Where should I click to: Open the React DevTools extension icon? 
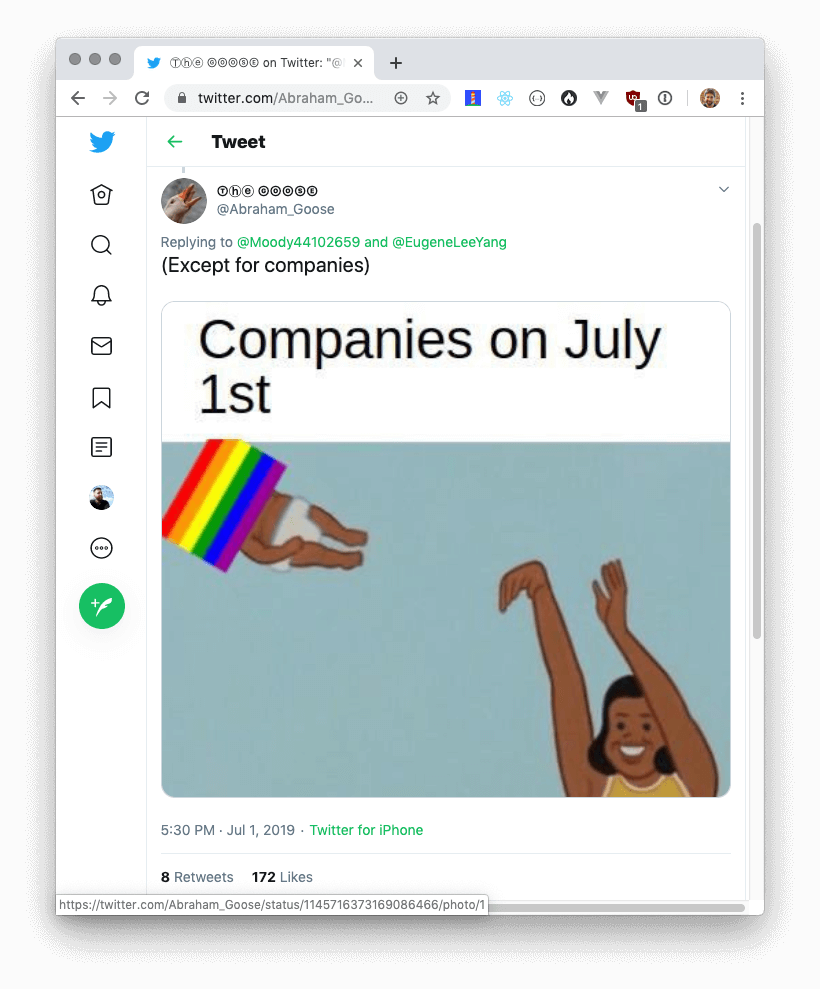[x=505, y=98]
